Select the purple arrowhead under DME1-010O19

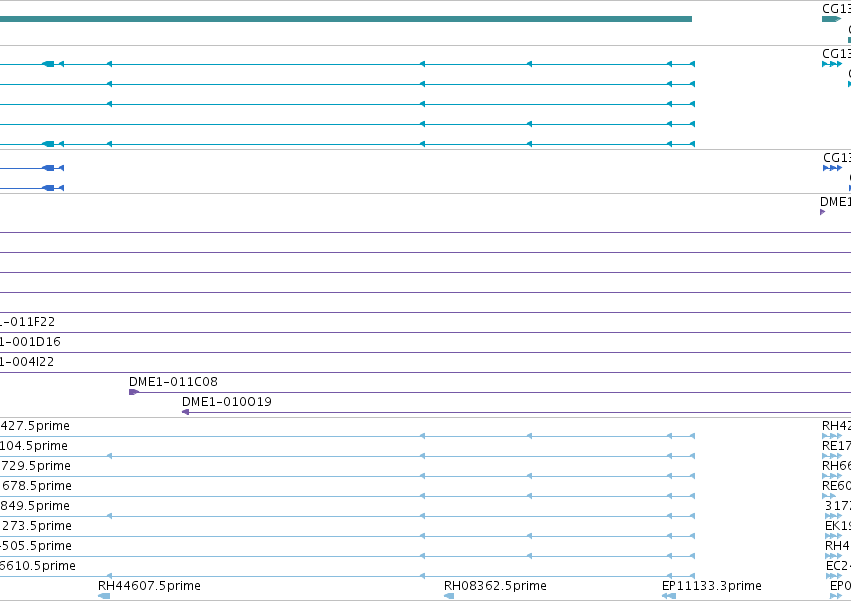(185, 412)
